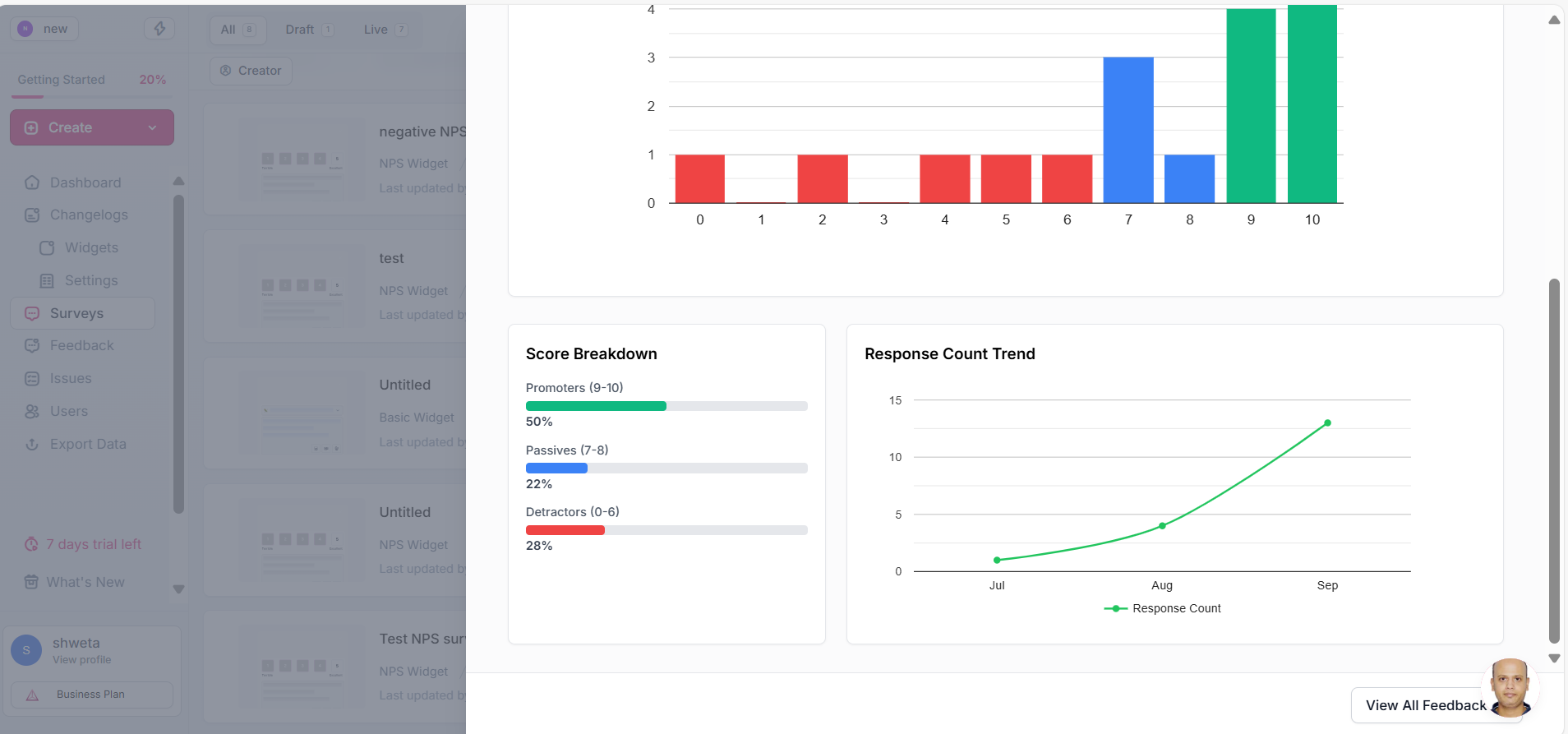Click the Changelogs sidebar icon
The image size is (1568, 734).
pos(32,215)
